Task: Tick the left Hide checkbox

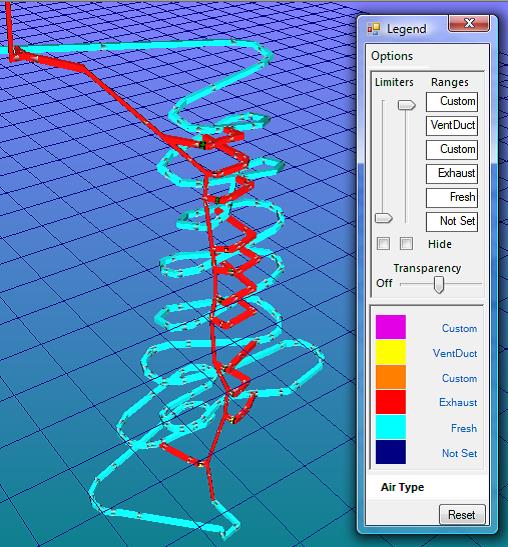Action: 383,243
